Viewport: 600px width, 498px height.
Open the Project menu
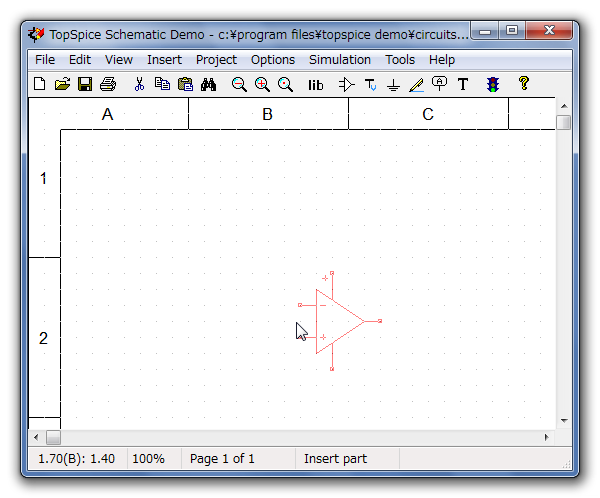pyautogui.click(x=216, y=60)
